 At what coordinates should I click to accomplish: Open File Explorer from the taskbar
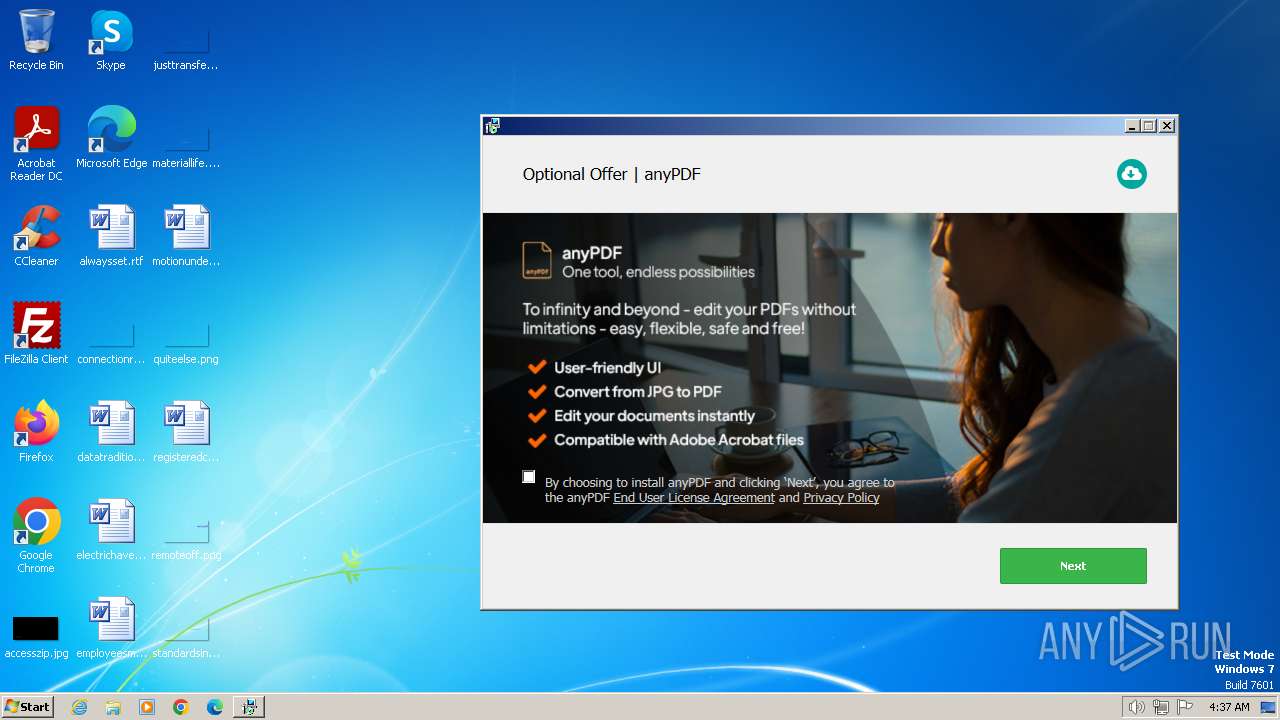pos(113,707)
